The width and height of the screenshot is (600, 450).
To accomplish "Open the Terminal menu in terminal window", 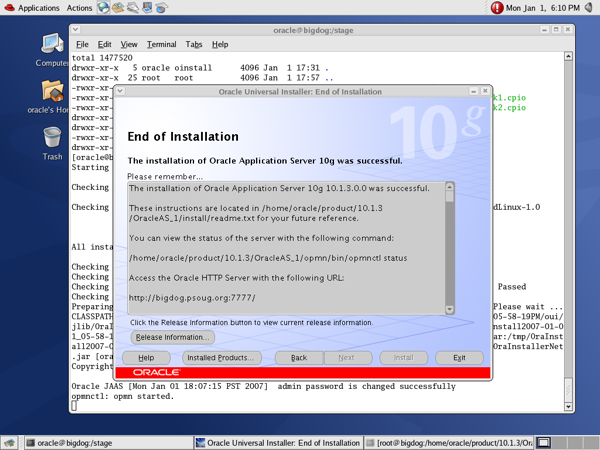I will tap(161, 44).
